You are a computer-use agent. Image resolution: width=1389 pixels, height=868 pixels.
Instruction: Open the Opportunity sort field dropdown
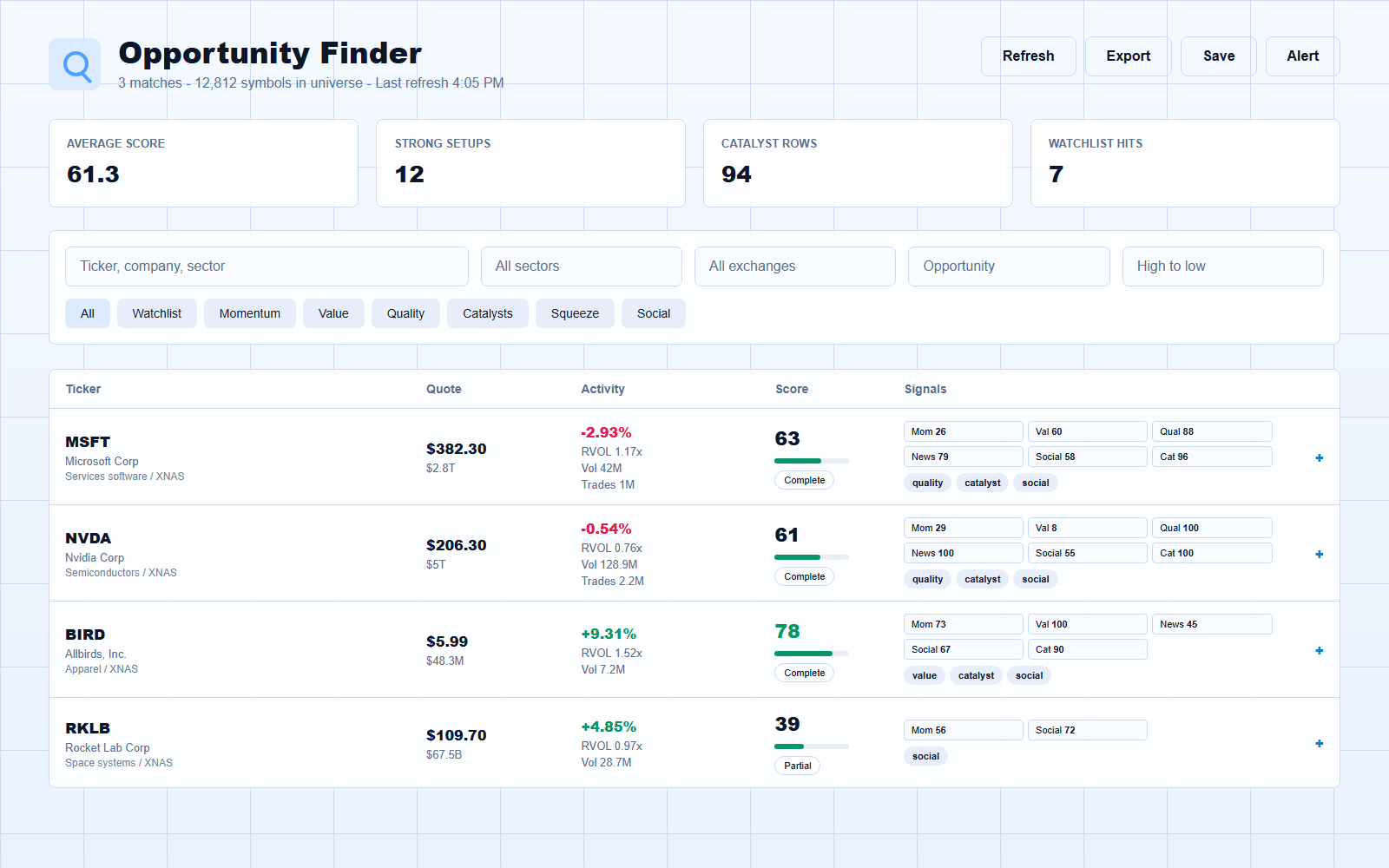(1009, 266)
